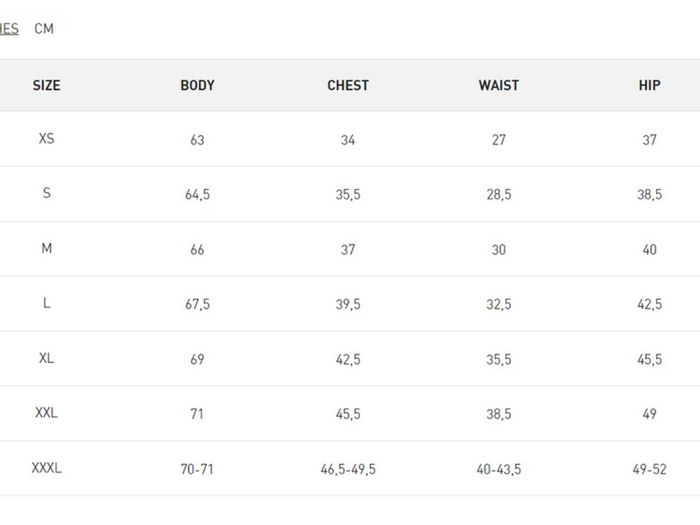700x525 pixels.
Task: Select the XL size row label
Action: 46,358
